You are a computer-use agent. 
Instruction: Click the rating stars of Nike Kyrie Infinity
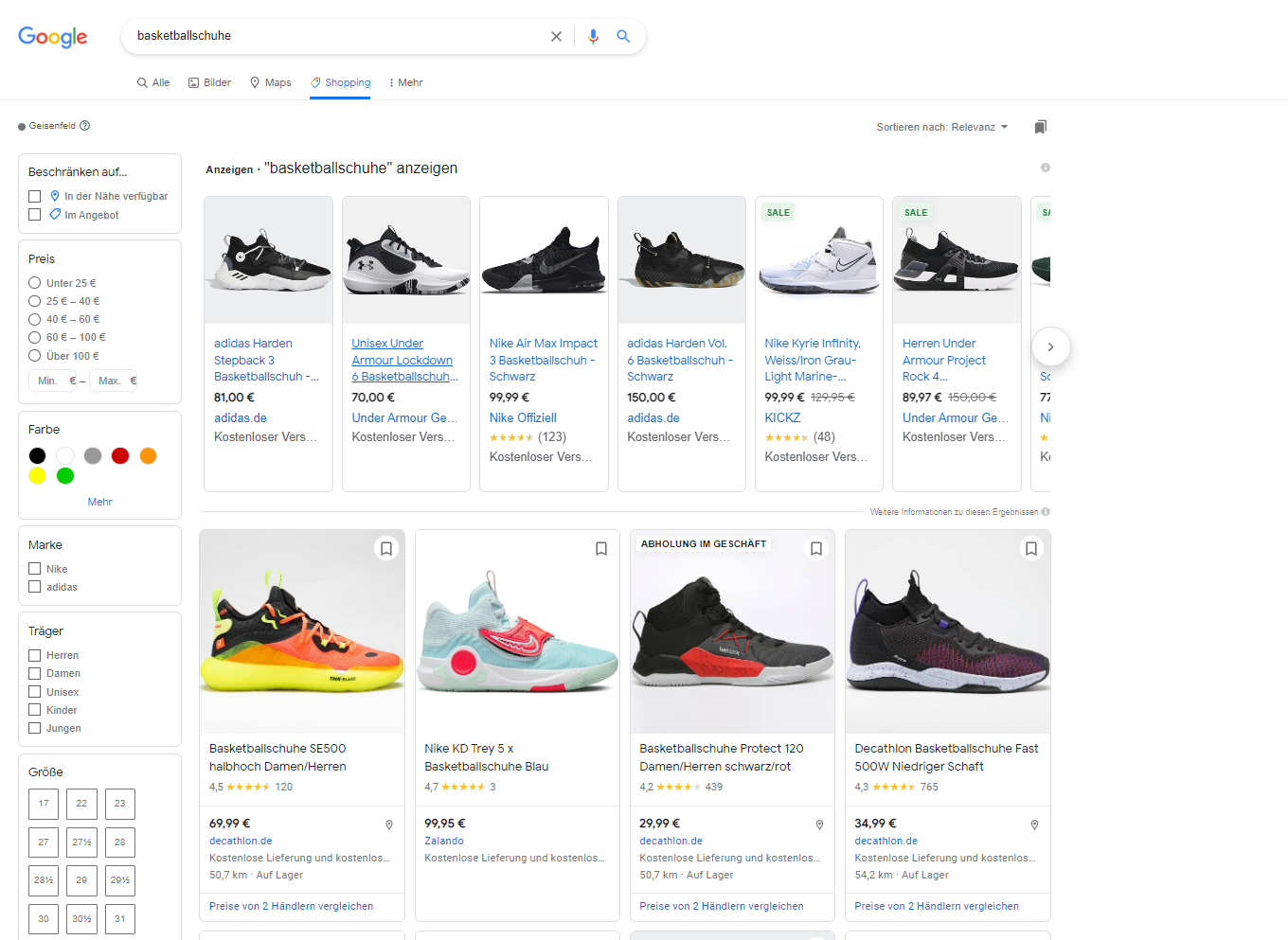pyautogui.click(x=787, y=437)
